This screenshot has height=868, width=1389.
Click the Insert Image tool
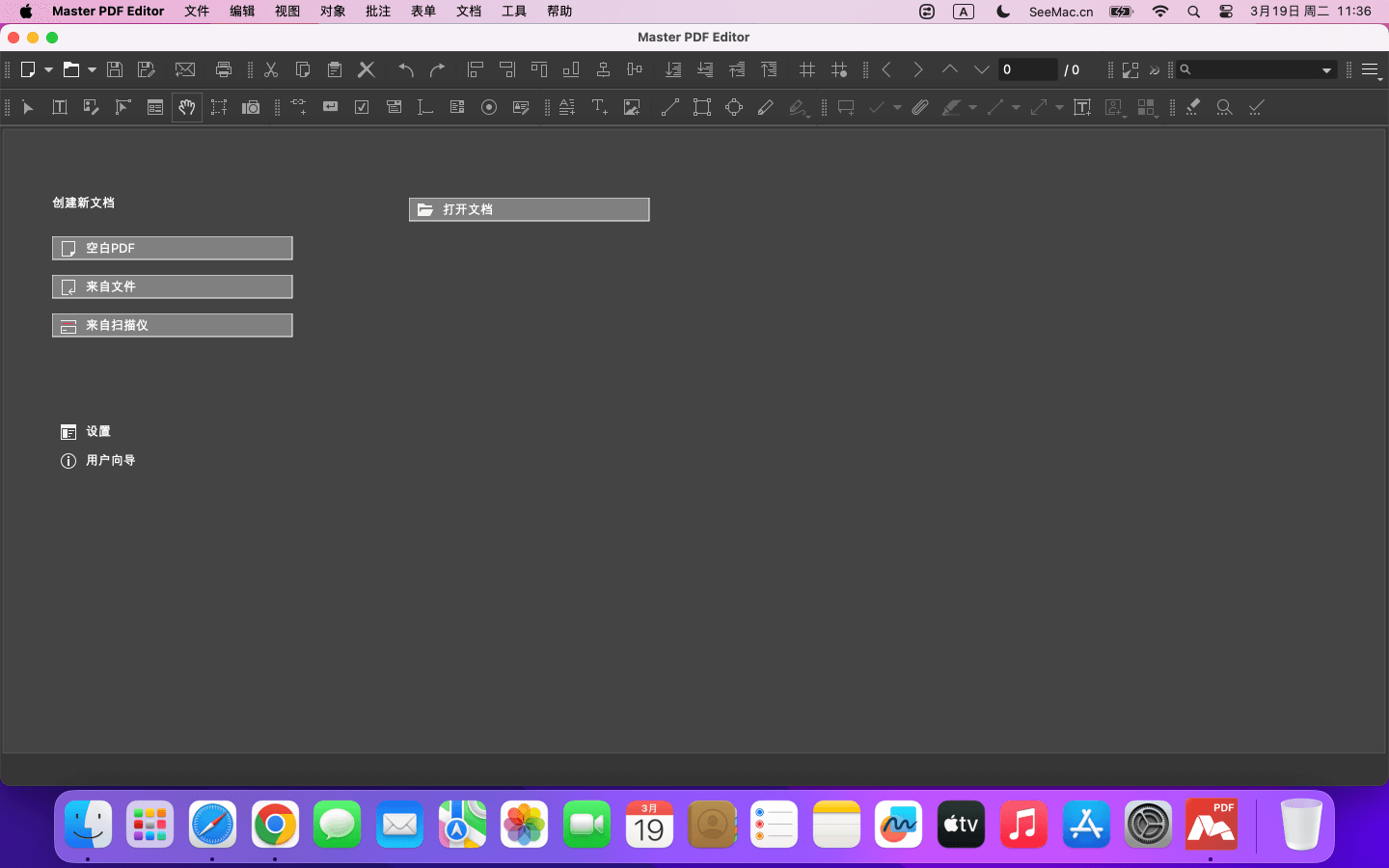(x=632, y=107)
